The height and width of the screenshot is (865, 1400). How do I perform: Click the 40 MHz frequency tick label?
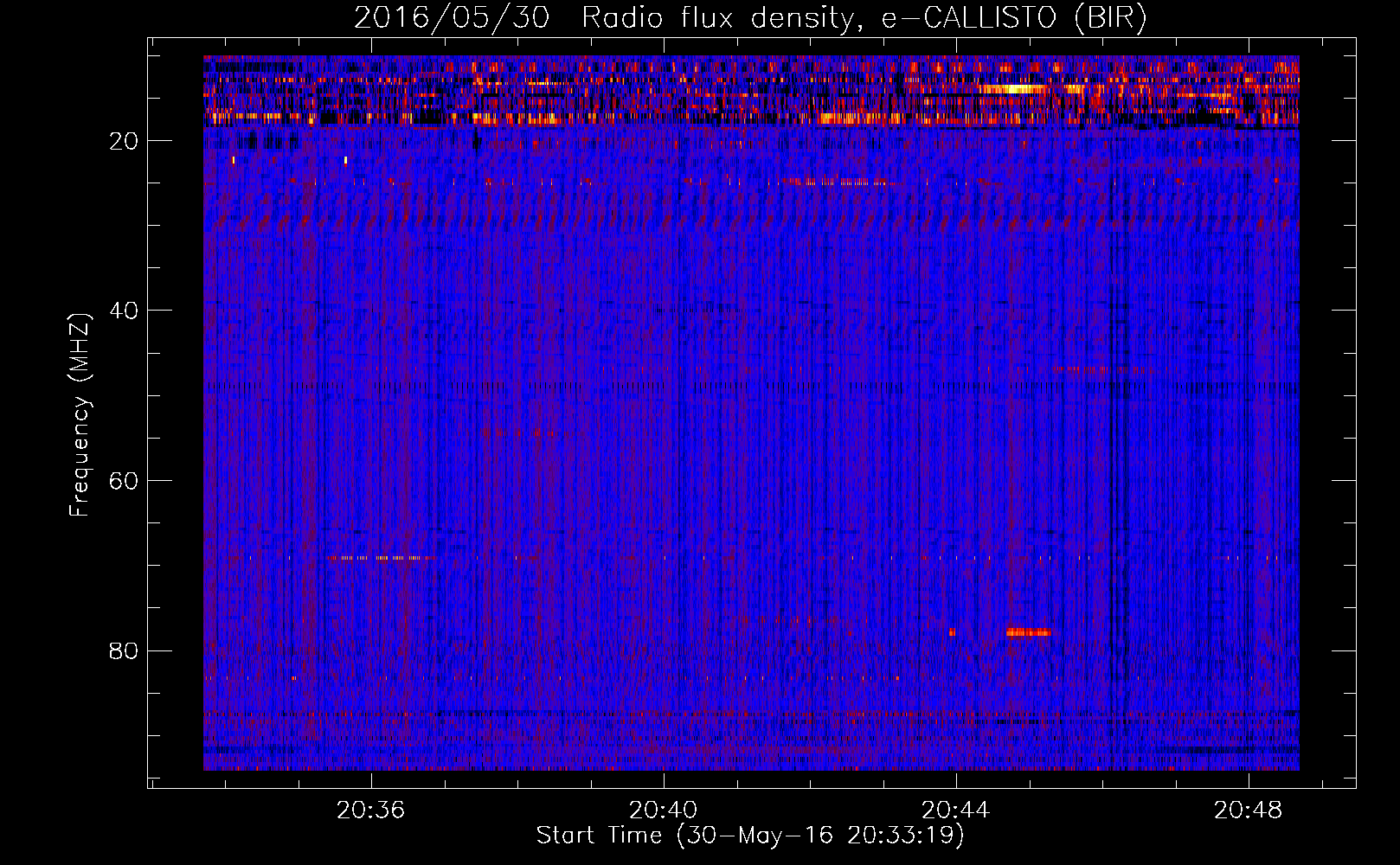point(125,311)
